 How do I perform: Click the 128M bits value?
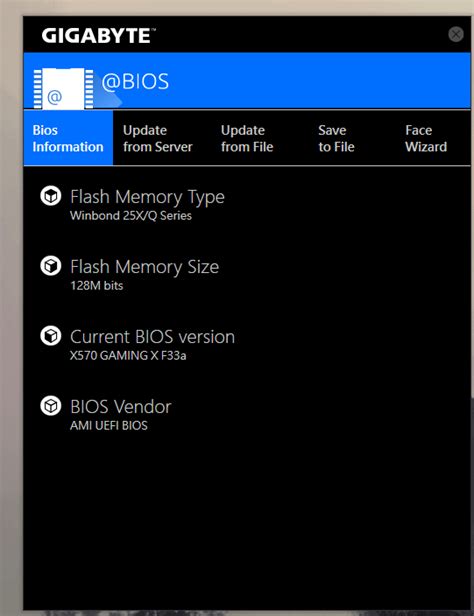click(97, 286)
